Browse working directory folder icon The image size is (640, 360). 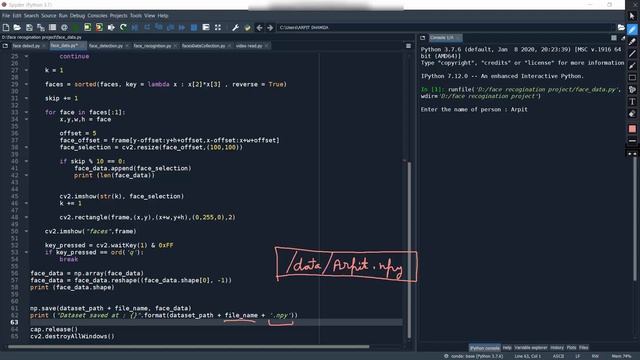[621, 27]
